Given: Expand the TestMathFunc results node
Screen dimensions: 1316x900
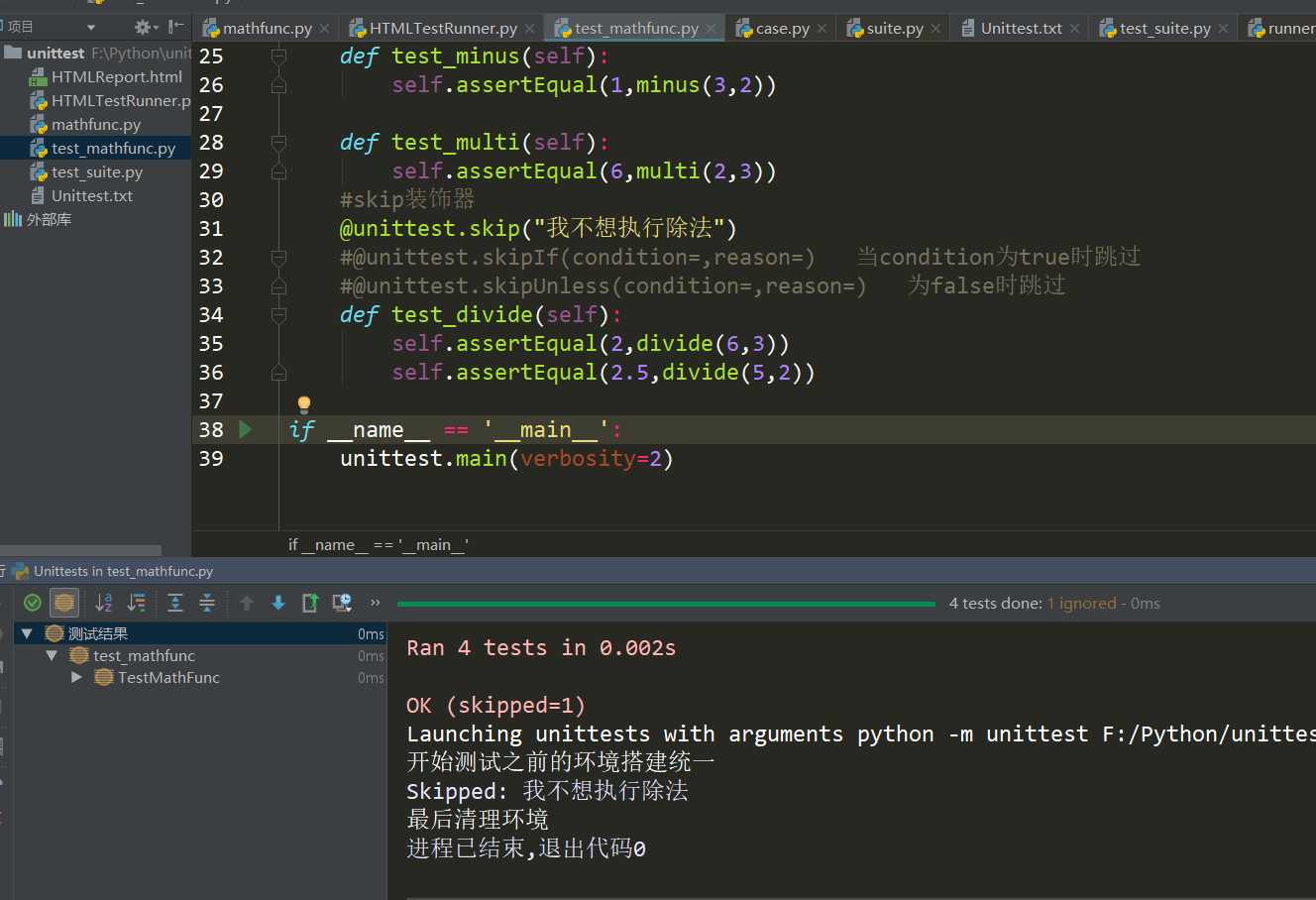Looking at the screenshot, I should tap(76, 677).
